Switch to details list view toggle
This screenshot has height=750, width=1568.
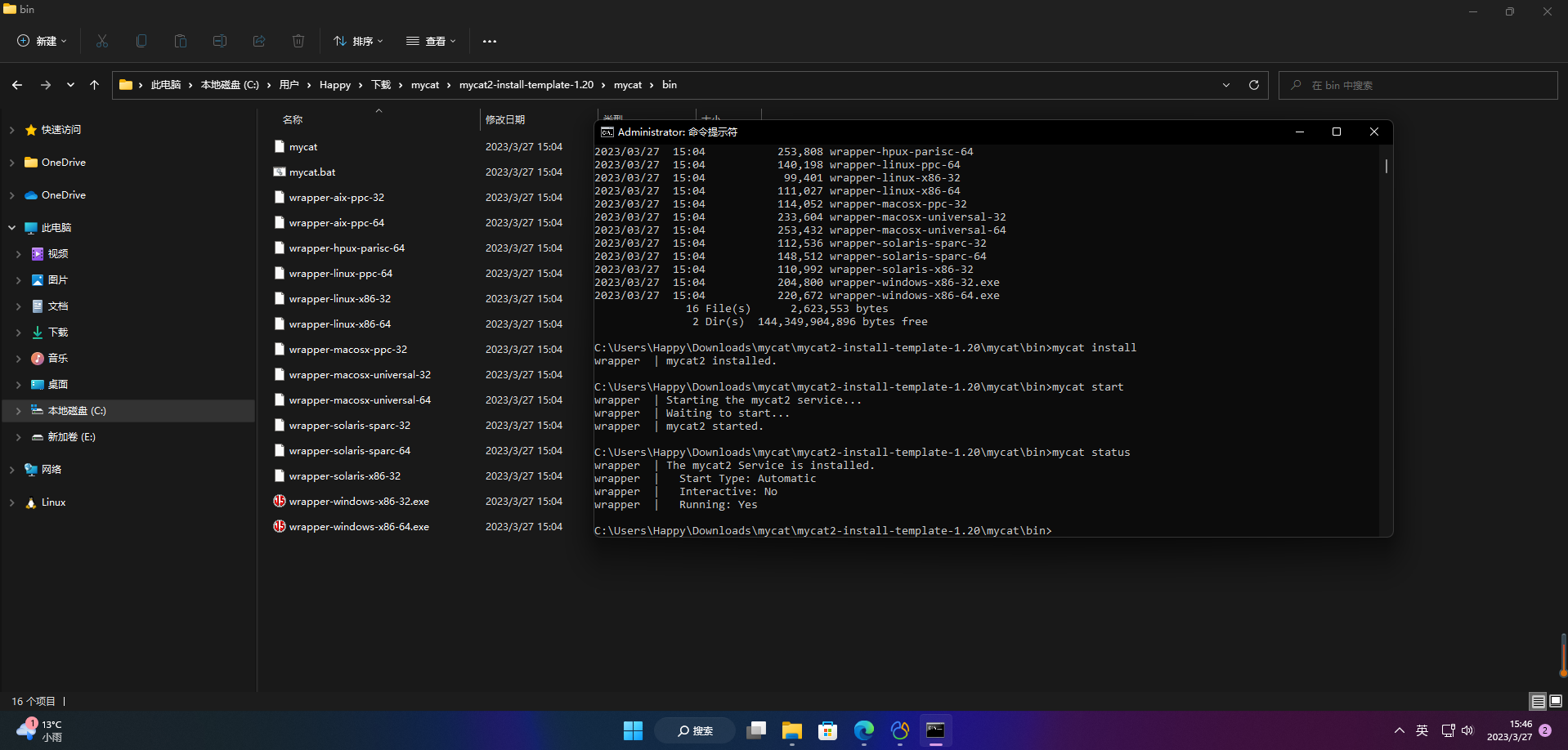pos(1538,701)
